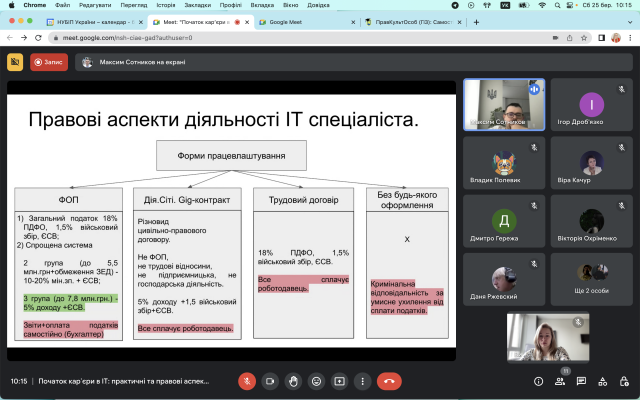Select Максим Сотников's video tile
Screen dimensions: 640x400
pyautogui.click(x=503, y=105)
